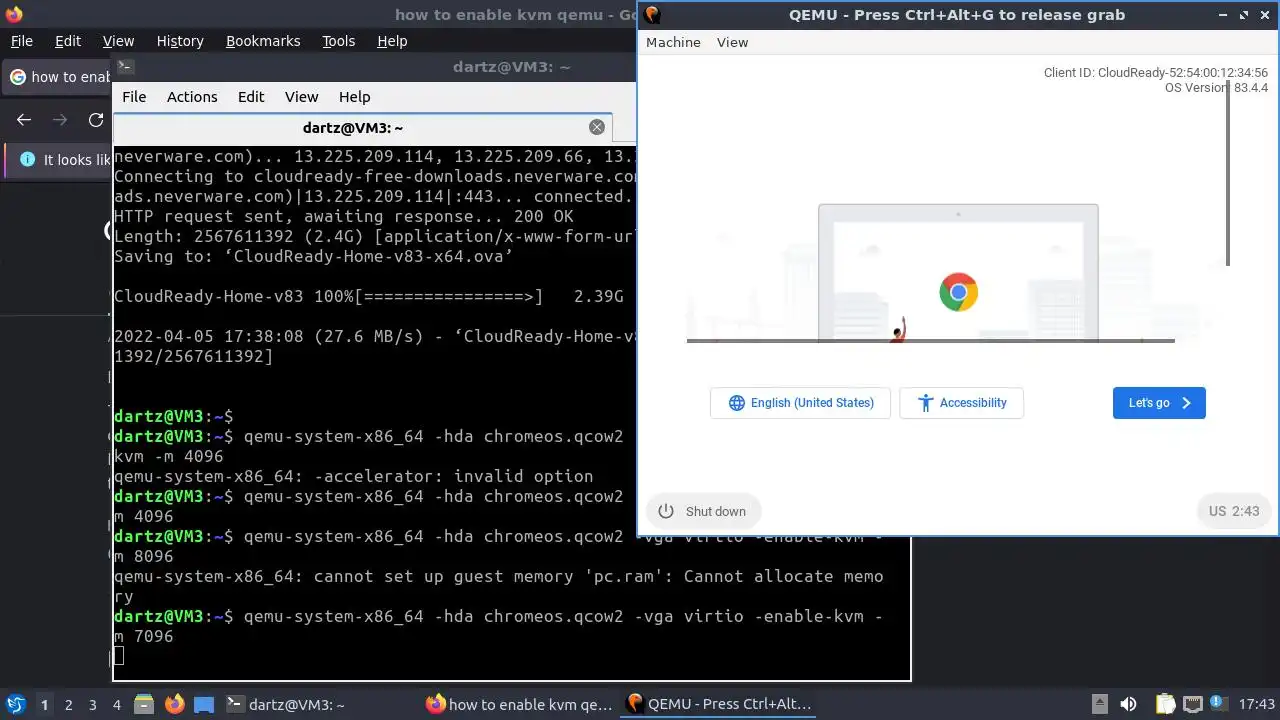Open Firefox Help menu at top

tap(392, 41)
